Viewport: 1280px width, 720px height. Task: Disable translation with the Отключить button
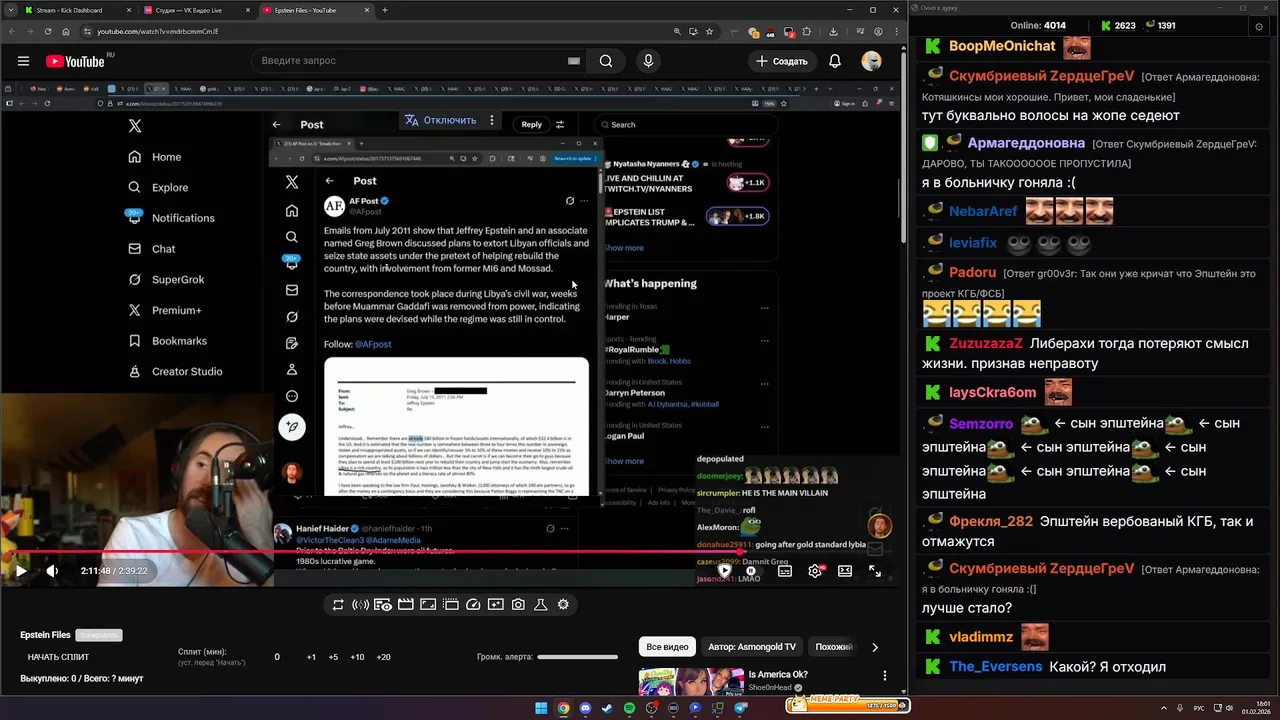tap(440, 120)
